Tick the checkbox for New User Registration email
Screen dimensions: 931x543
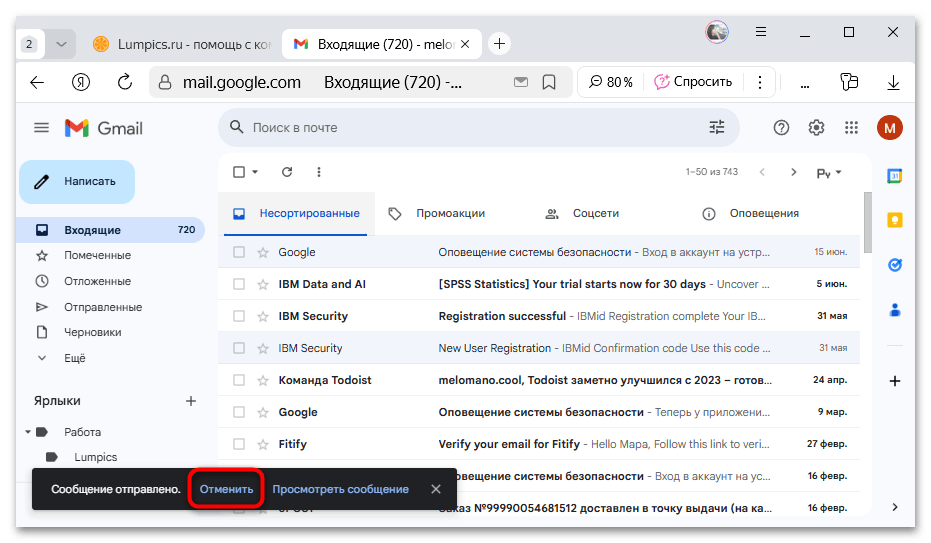coord(239,348)
